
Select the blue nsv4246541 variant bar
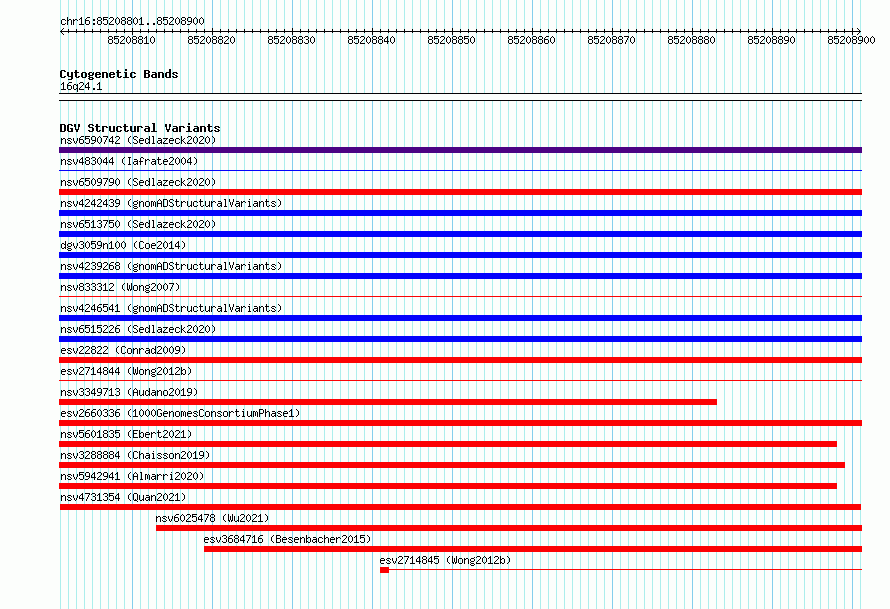pos(460,318)
